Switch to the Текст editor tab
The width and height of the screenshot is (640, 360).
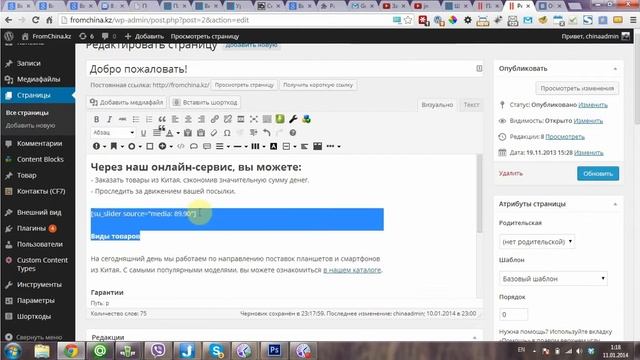(471, 105)
